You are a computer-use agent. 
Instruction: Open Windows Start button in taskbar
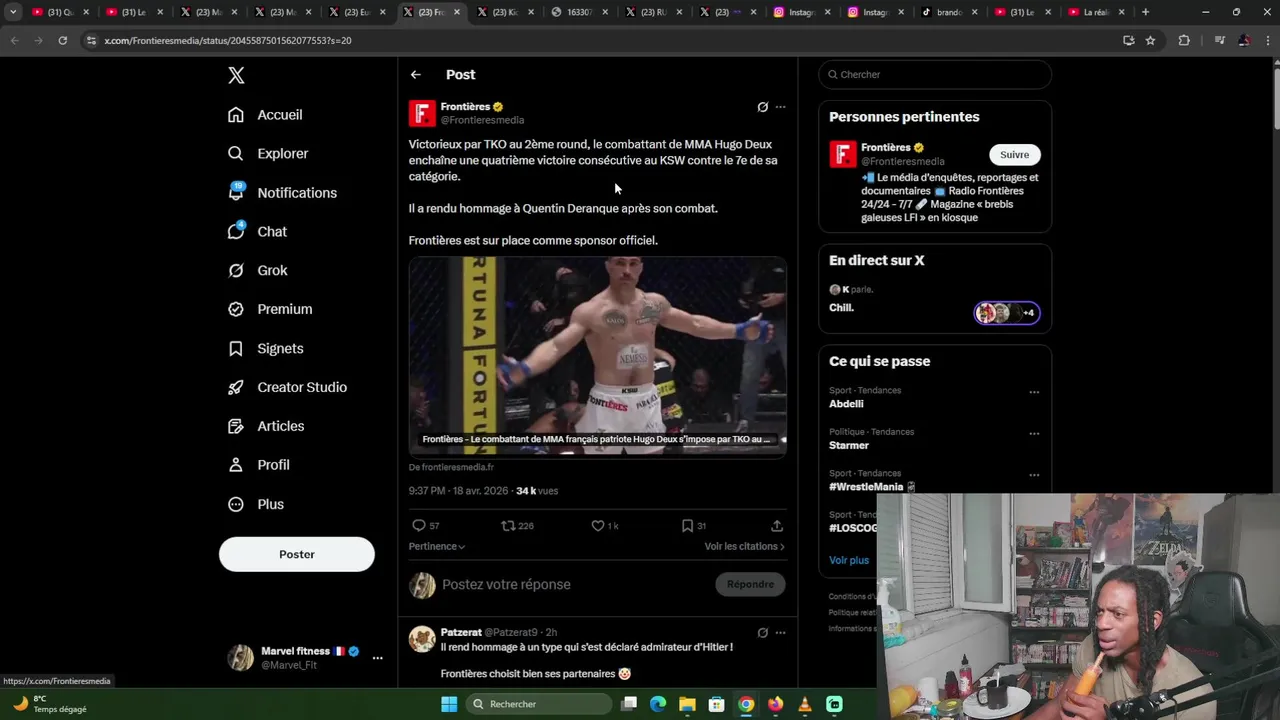pos(449,704)
